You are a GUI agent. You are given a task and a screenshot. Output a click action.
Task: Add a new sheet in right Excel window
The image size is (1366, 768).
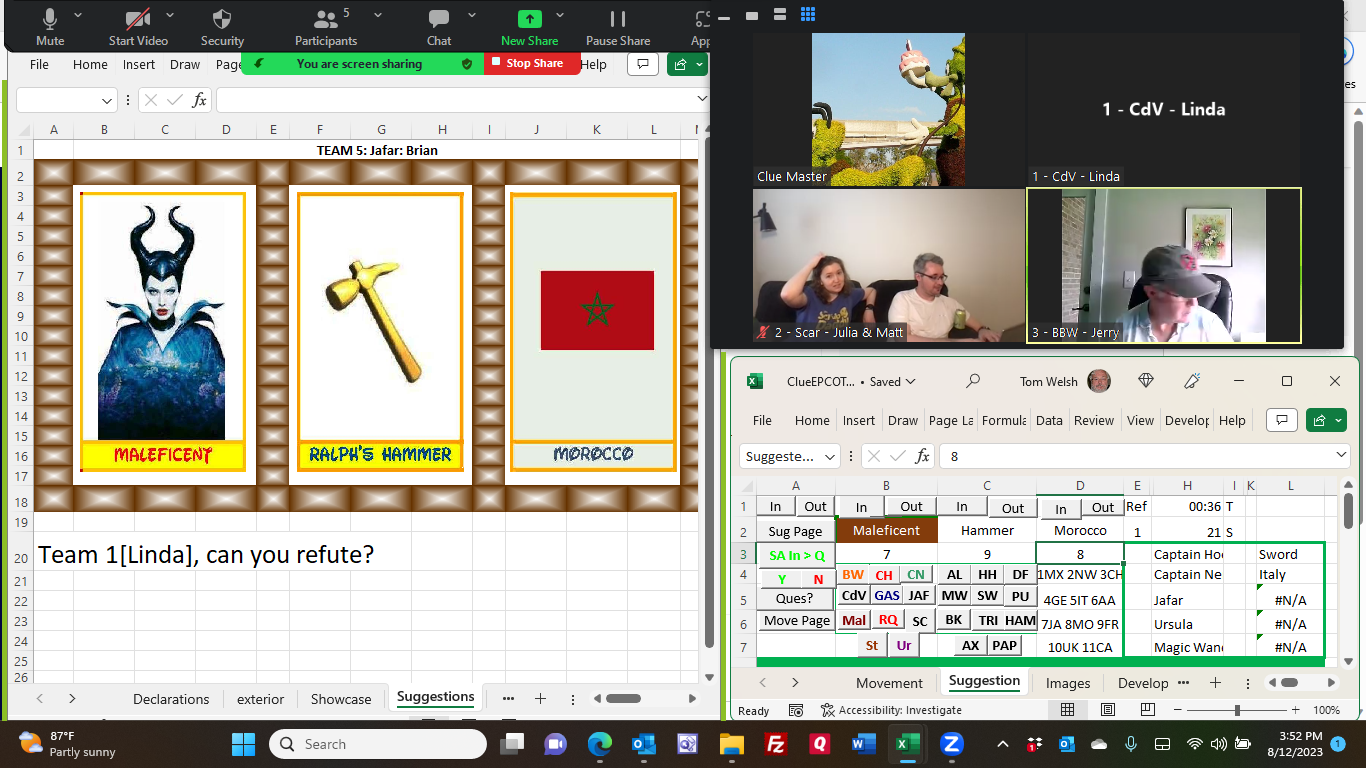click(x=1215, y=683)
